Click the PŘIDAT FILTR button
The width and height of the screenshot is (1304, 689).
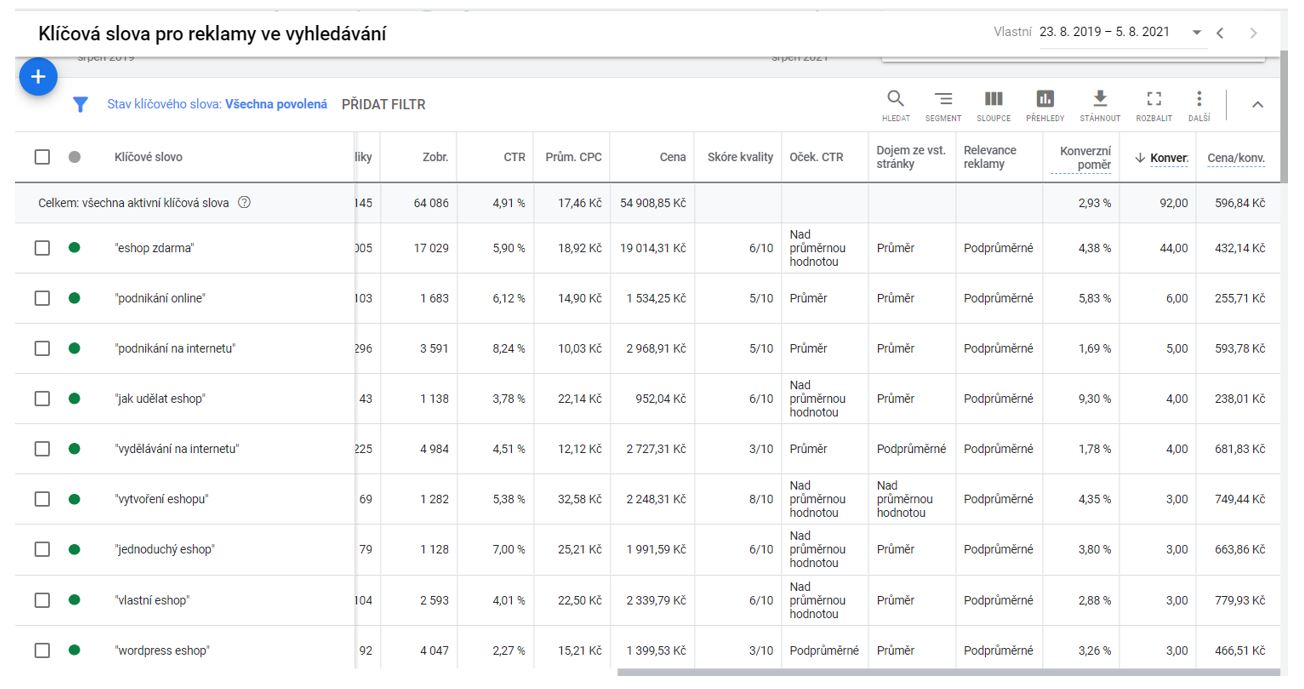coord(384,104)
